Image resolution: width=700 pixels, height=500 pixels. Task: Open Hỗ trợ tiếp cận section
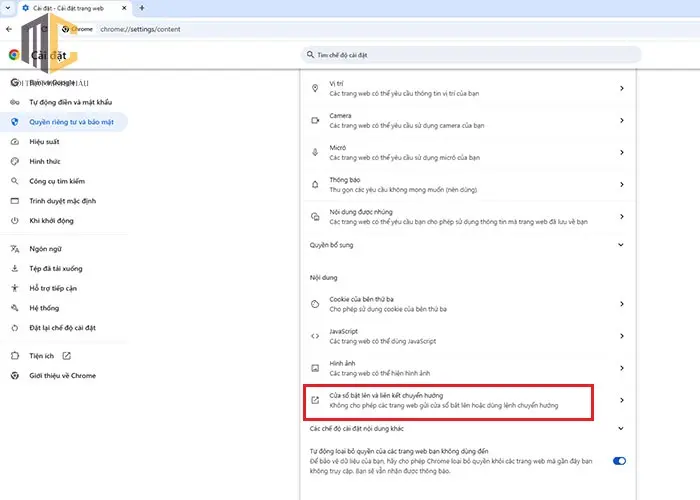(64, 288)
